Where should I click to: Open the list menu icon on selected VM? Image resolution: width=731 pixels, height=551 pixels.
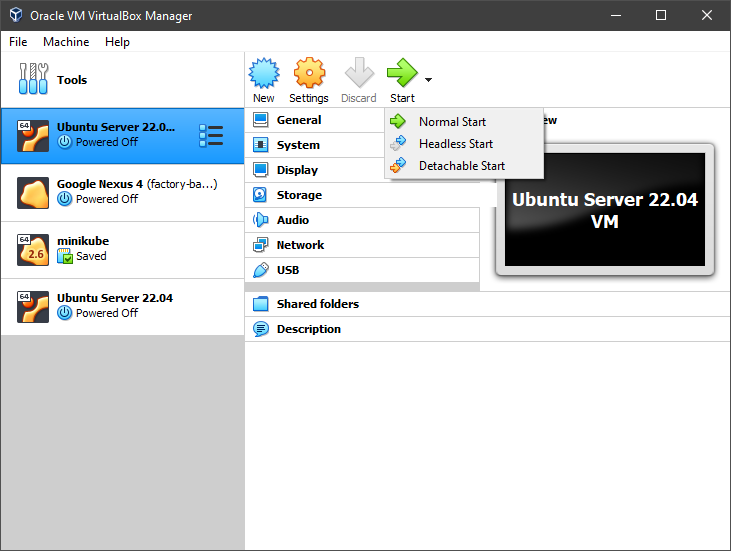click(x=211, y=136)
